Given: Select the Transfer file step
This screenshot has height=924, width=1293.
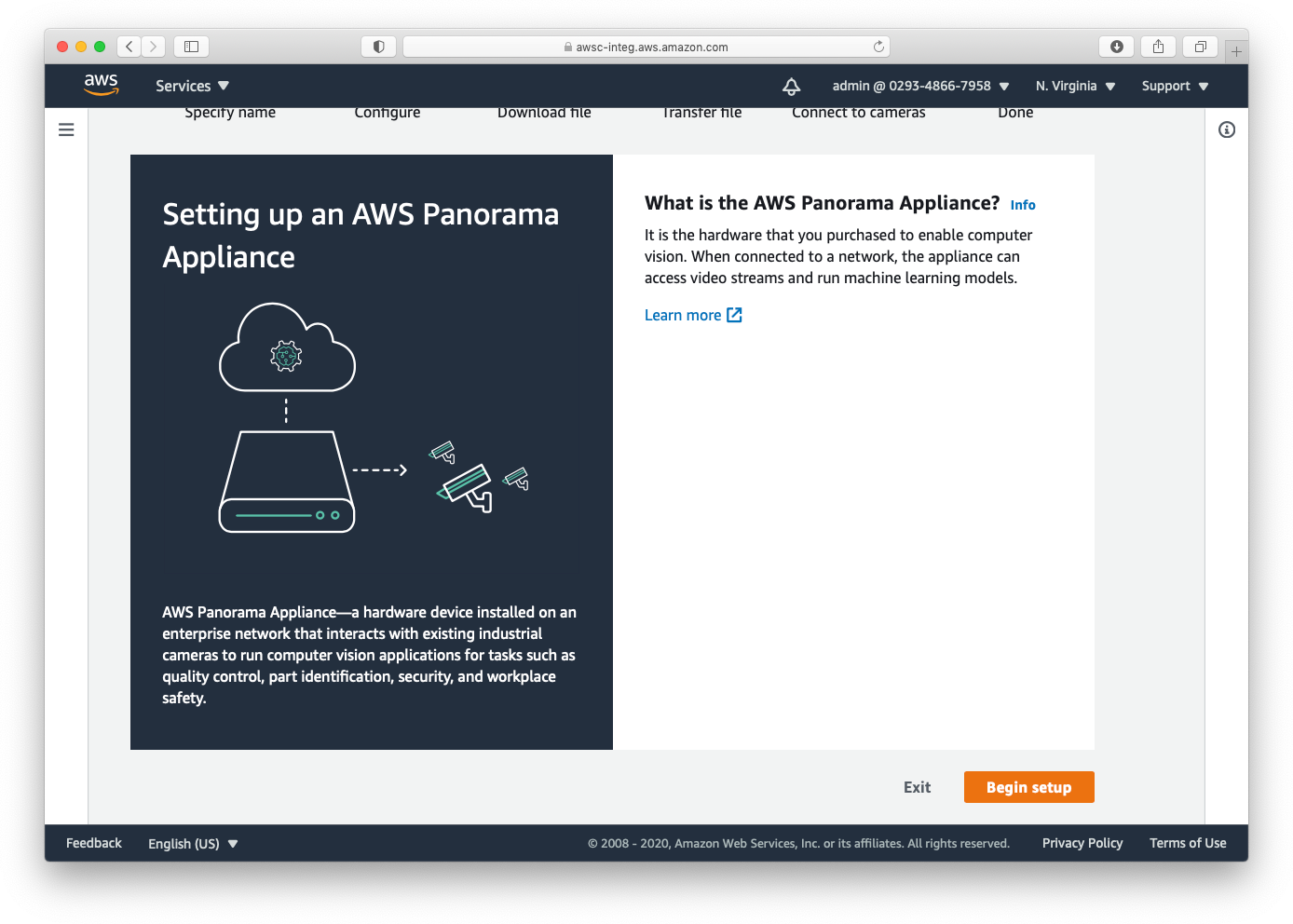Looking at the screenshot, I should pyautogui.click(x=701, y=113).
